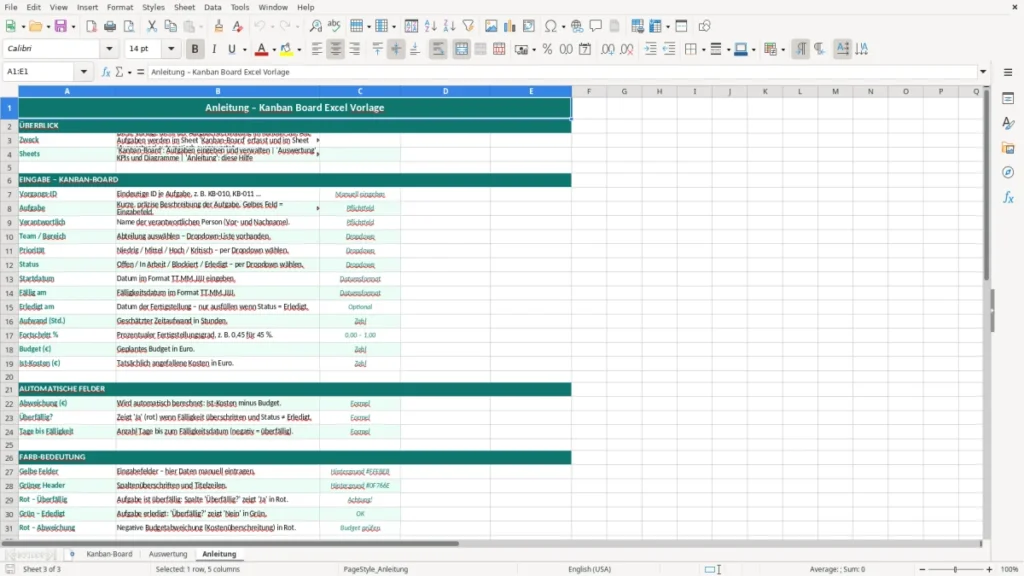Open background color dropdown arrow
This screenshot has width=1024, height=576.
[x=299, y=50]
